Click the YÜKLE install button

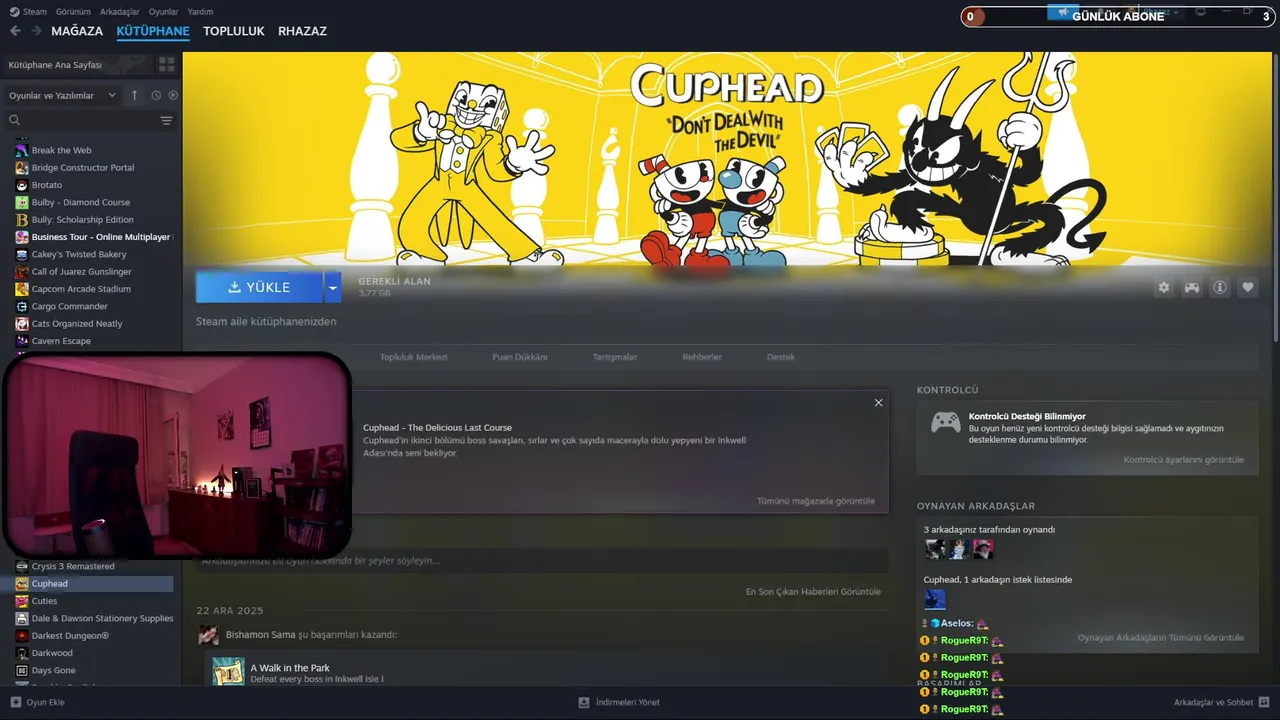coord(259,287)
